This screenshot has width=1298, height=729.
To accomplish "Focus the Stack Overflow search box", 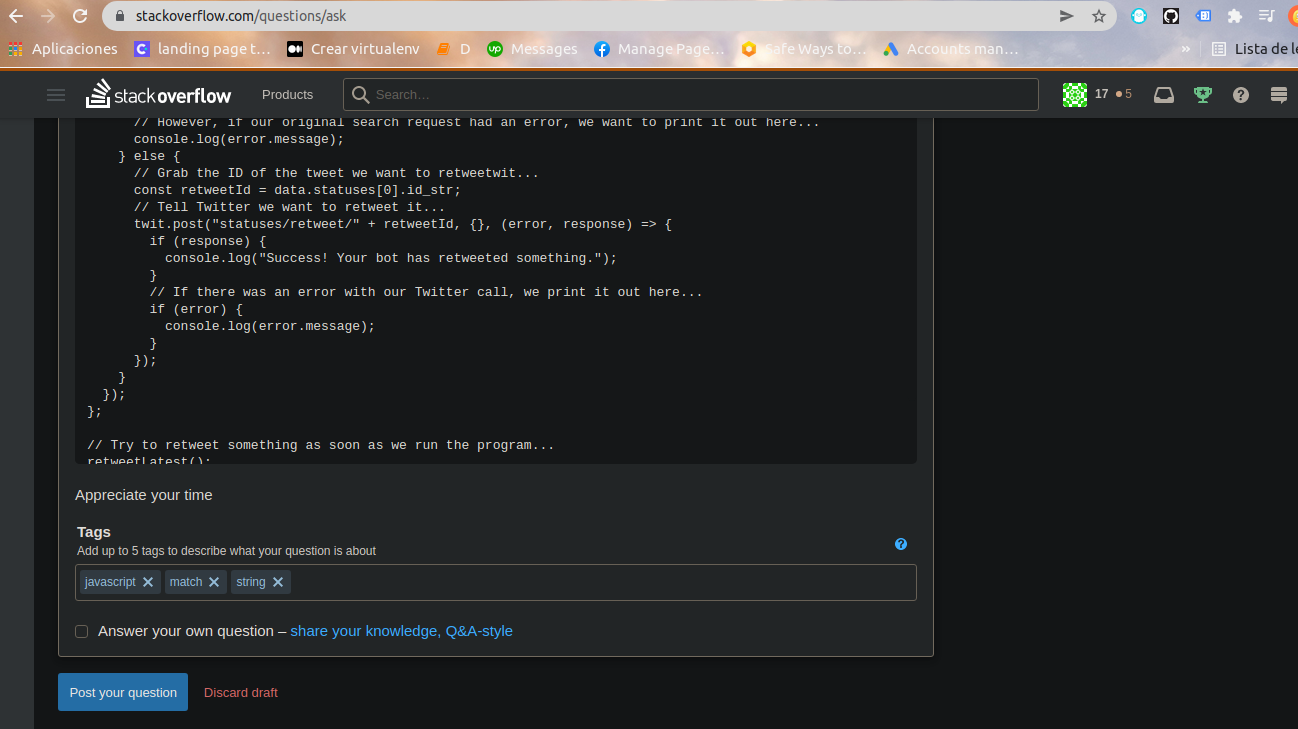I will 691,95.
